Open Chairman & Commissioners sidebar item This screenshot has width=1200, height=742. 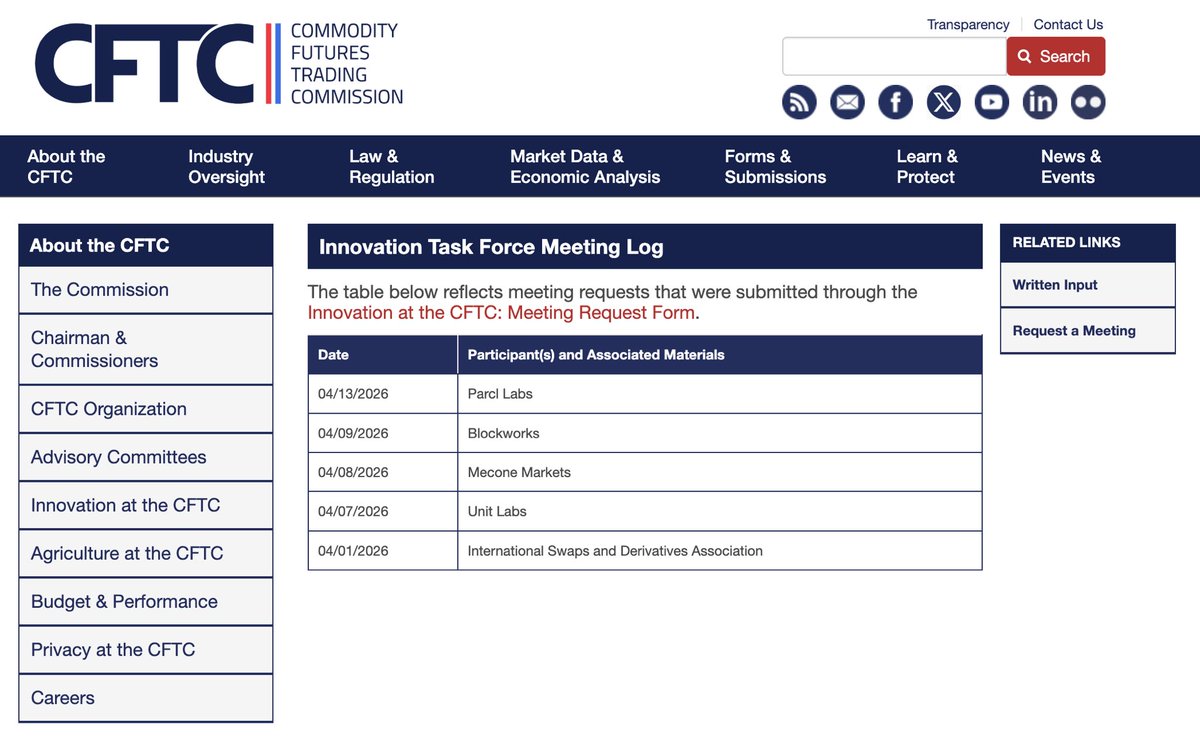click(x=146, y=349)
